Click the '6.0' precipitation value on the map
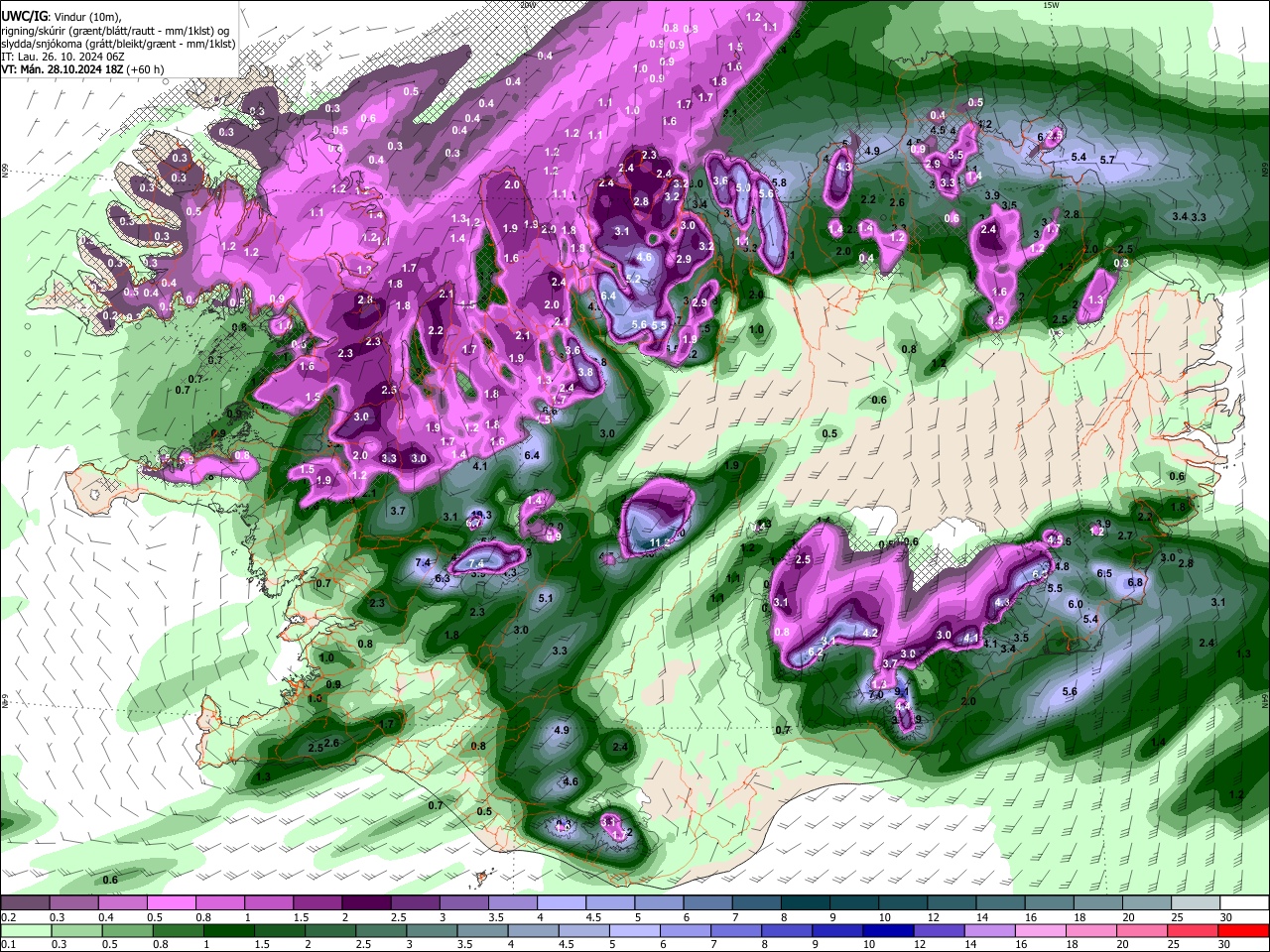The width and height of the screenshot is (1270, 952). pos(1075,604)
